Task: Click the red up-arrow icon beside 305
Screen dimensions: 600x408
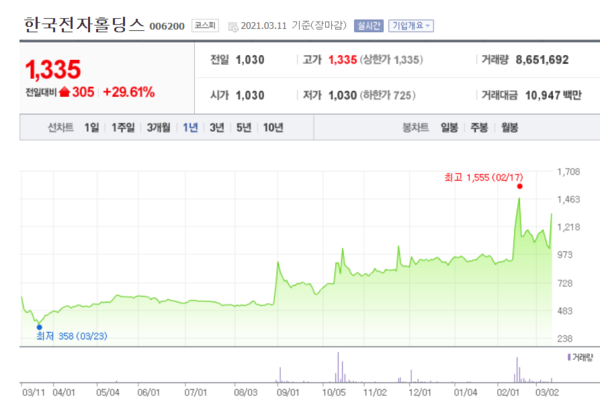Action: (65, 92)
